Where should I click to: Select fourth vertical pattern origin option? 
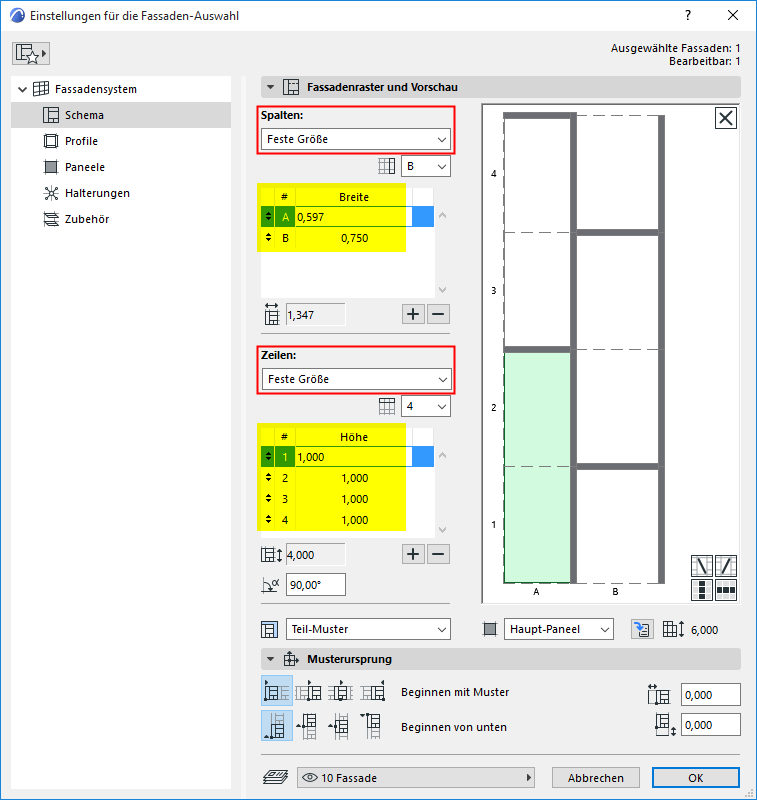[x=371, y=726]
